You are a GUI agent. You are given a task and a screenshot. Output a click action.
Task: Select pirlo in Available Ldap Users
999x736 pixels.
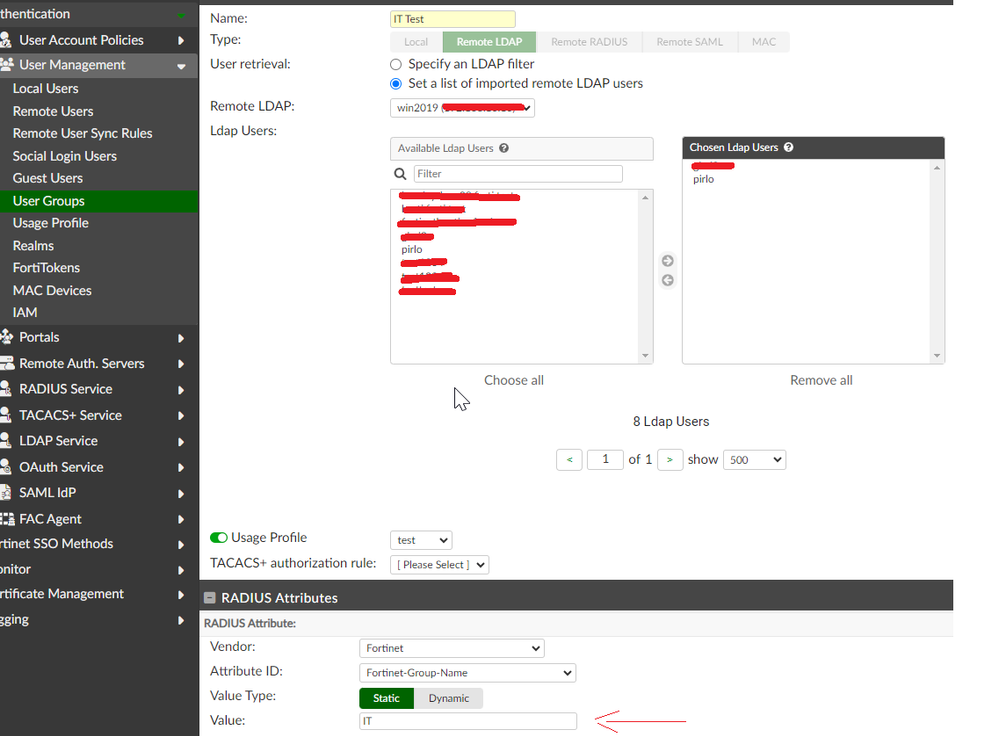click(412, 249)
